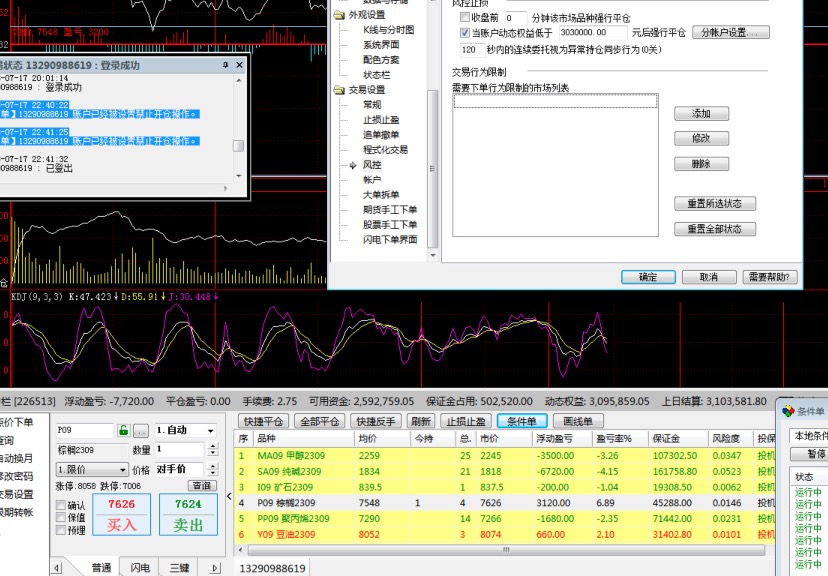The image size is (828, 576).
Task: Click the green lock icon beside contract P09
Action: pyautogui.click(x=124, y=430)
